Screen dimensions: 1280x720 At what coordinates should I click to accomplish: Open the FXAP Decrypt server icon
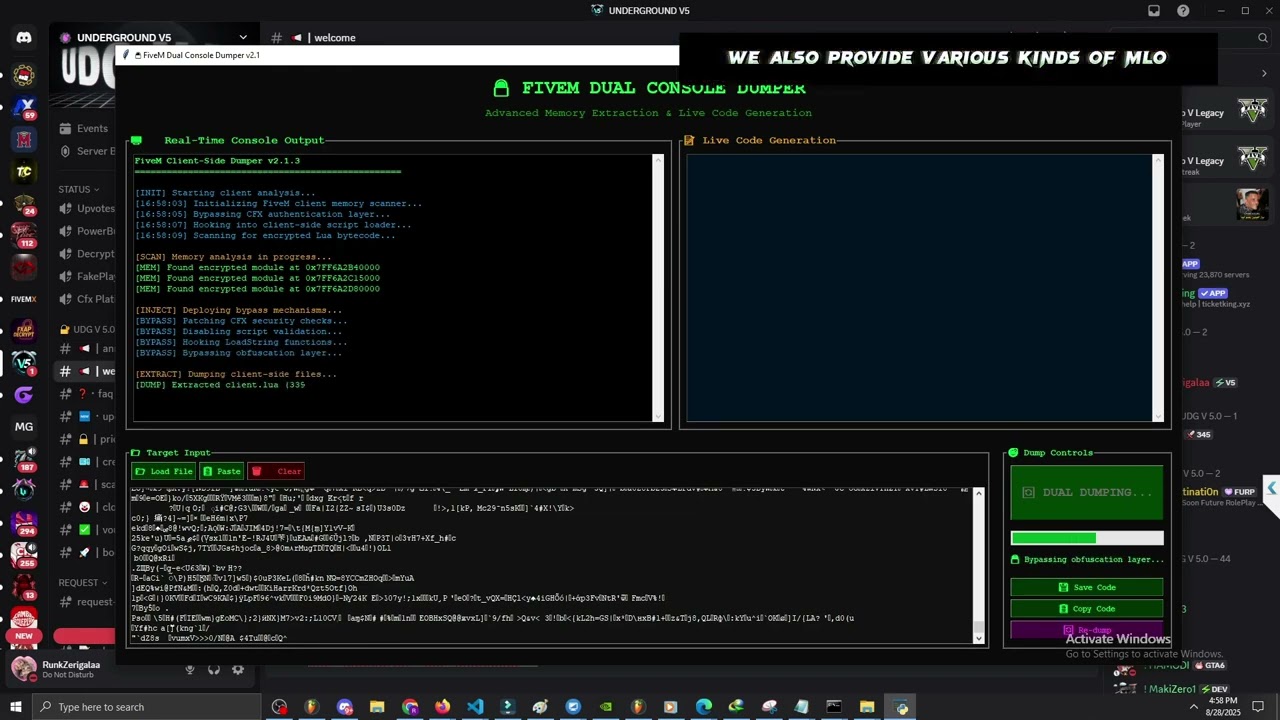tap(24, 331)
